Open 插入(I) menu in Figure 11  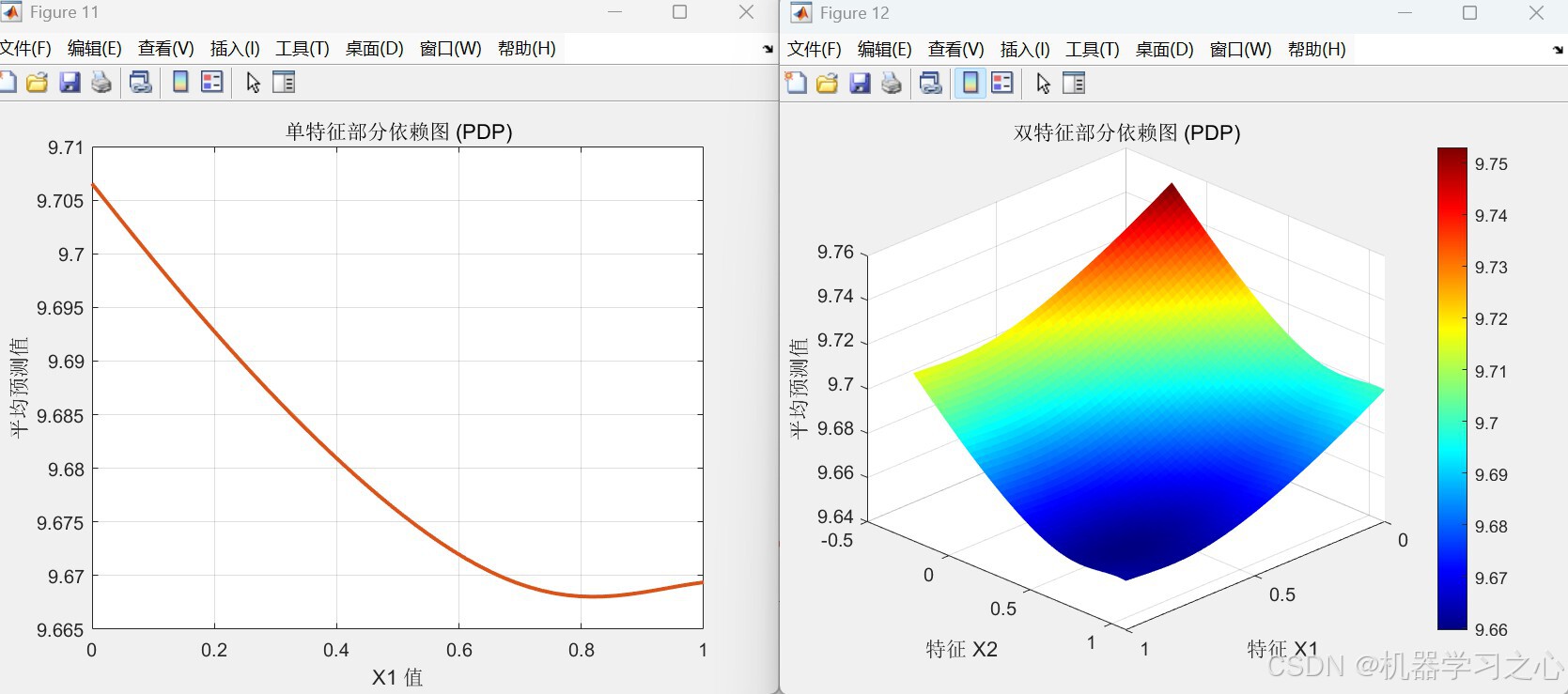(235, 49)
